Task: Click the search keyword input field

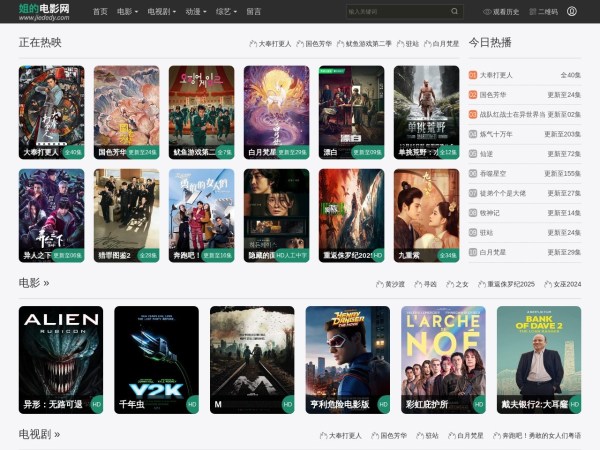Action: click(x=396, y=12)
